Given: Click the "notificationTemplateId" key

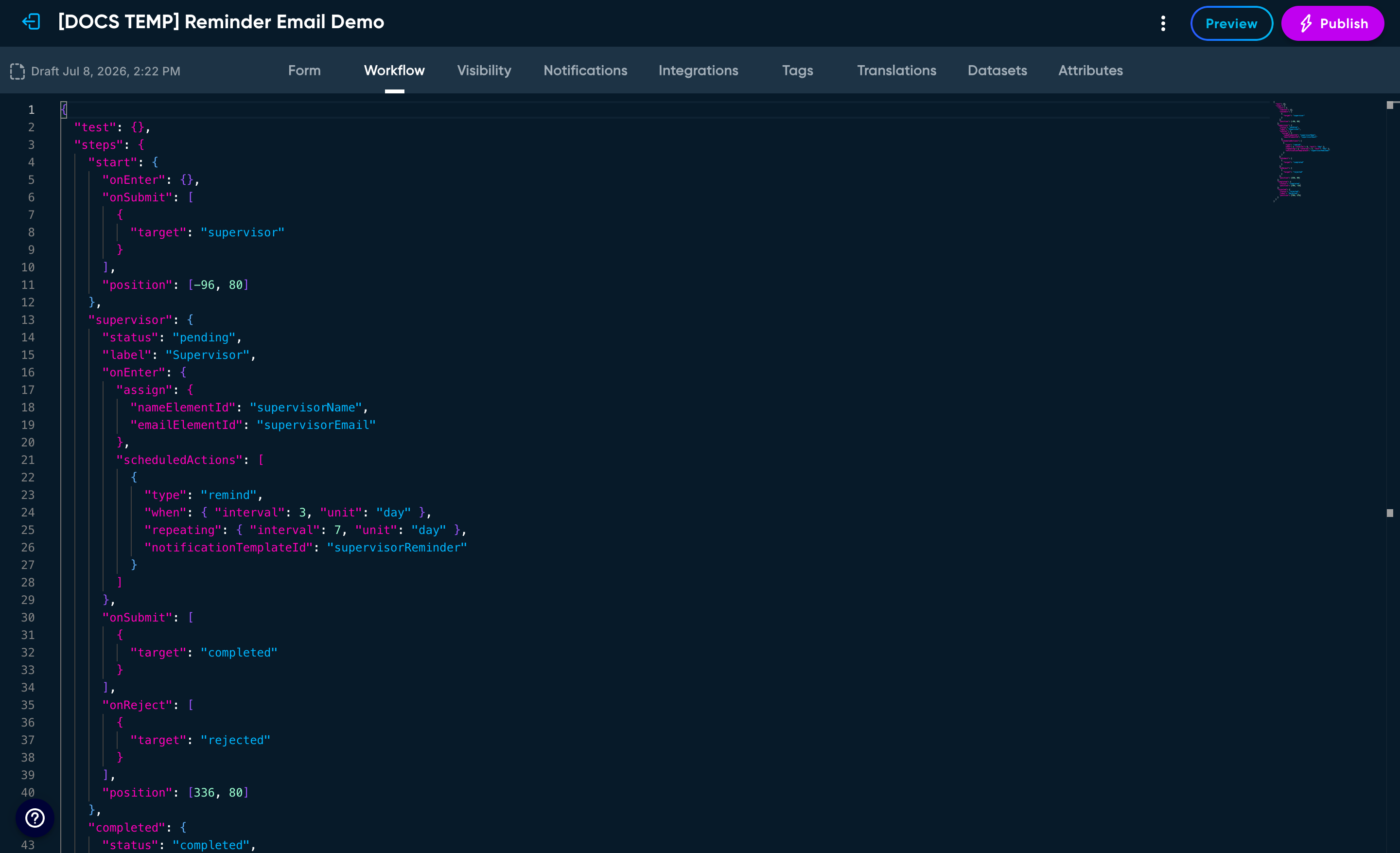Looking at the screenshot, I should pyautogui.click(x=228, y=548).
